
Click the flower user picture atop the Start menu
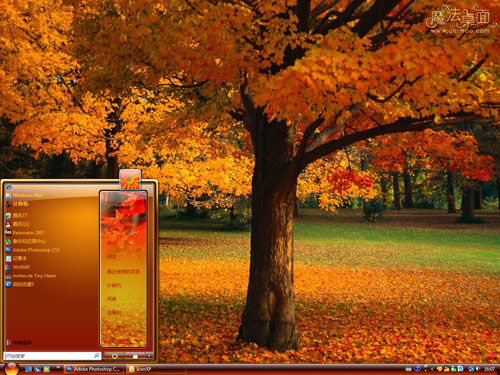click(x=130, y=180)
